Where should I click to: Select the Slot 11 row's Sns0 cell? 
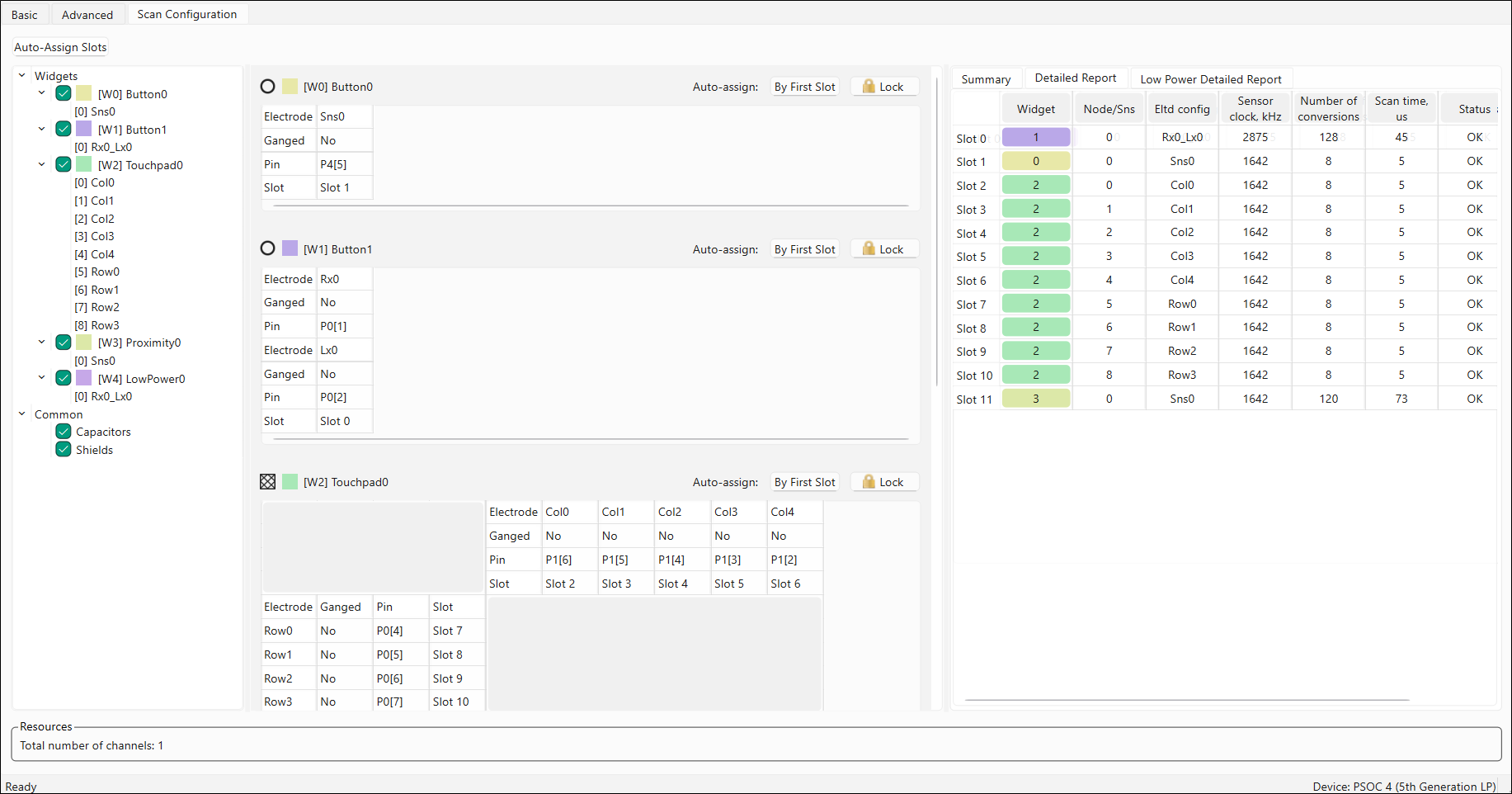(1181, 399)
